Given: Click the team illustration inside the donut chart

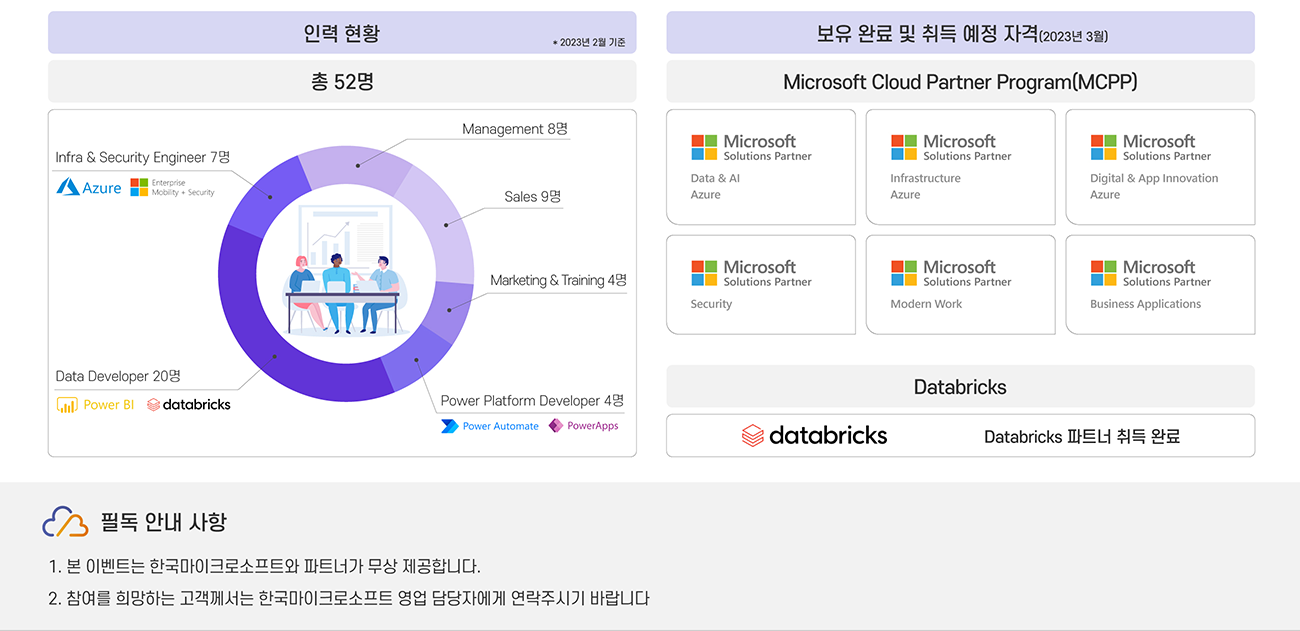Looking at the screenshot, I should [x=346, y=270].
